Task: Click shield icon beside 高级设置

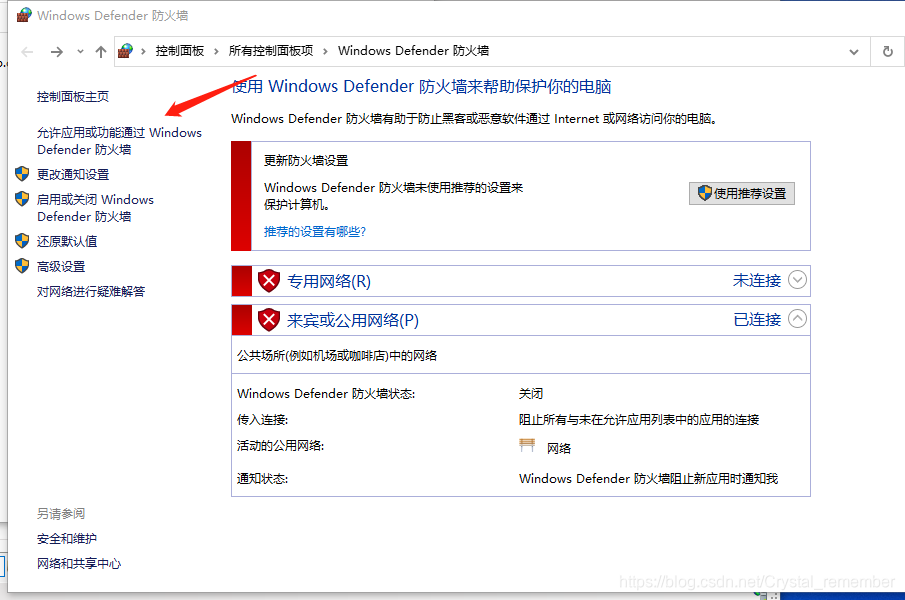Action: [x=22, y=266]
